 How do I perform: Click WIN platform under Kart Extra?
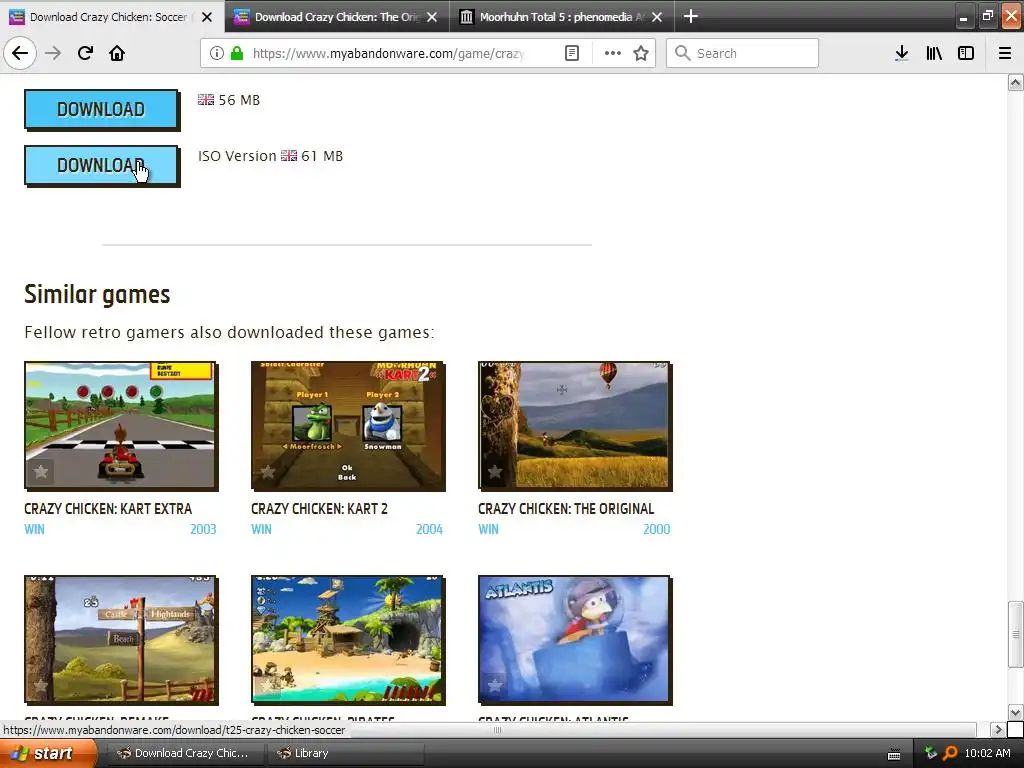pos(35,529)
